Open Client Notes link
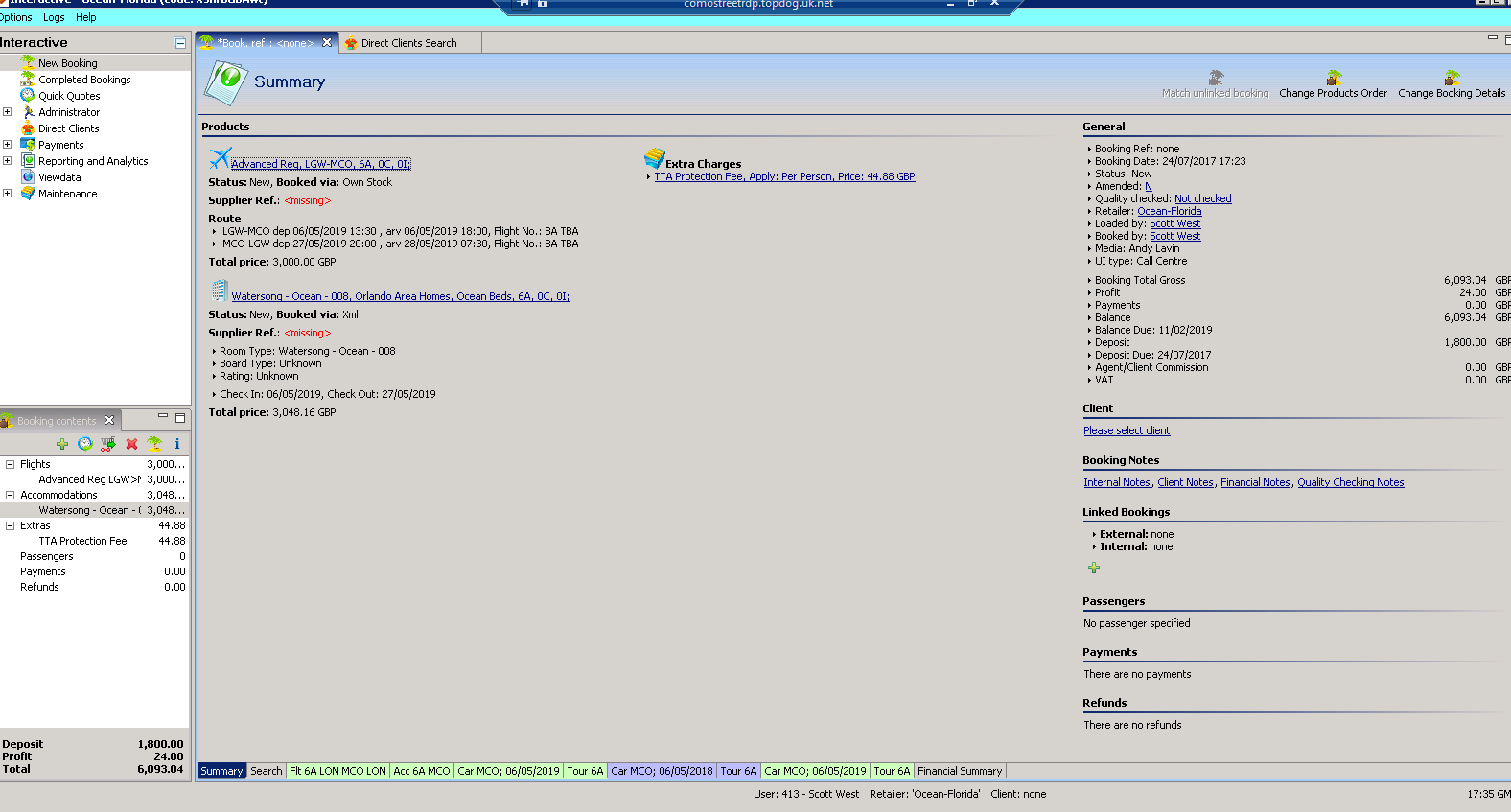This screenshot has height=812, width=1511. (1186, 482)
